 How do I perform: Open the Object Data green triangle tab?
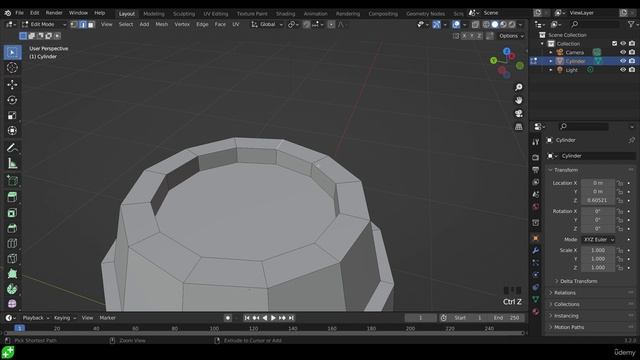(536, 299)
